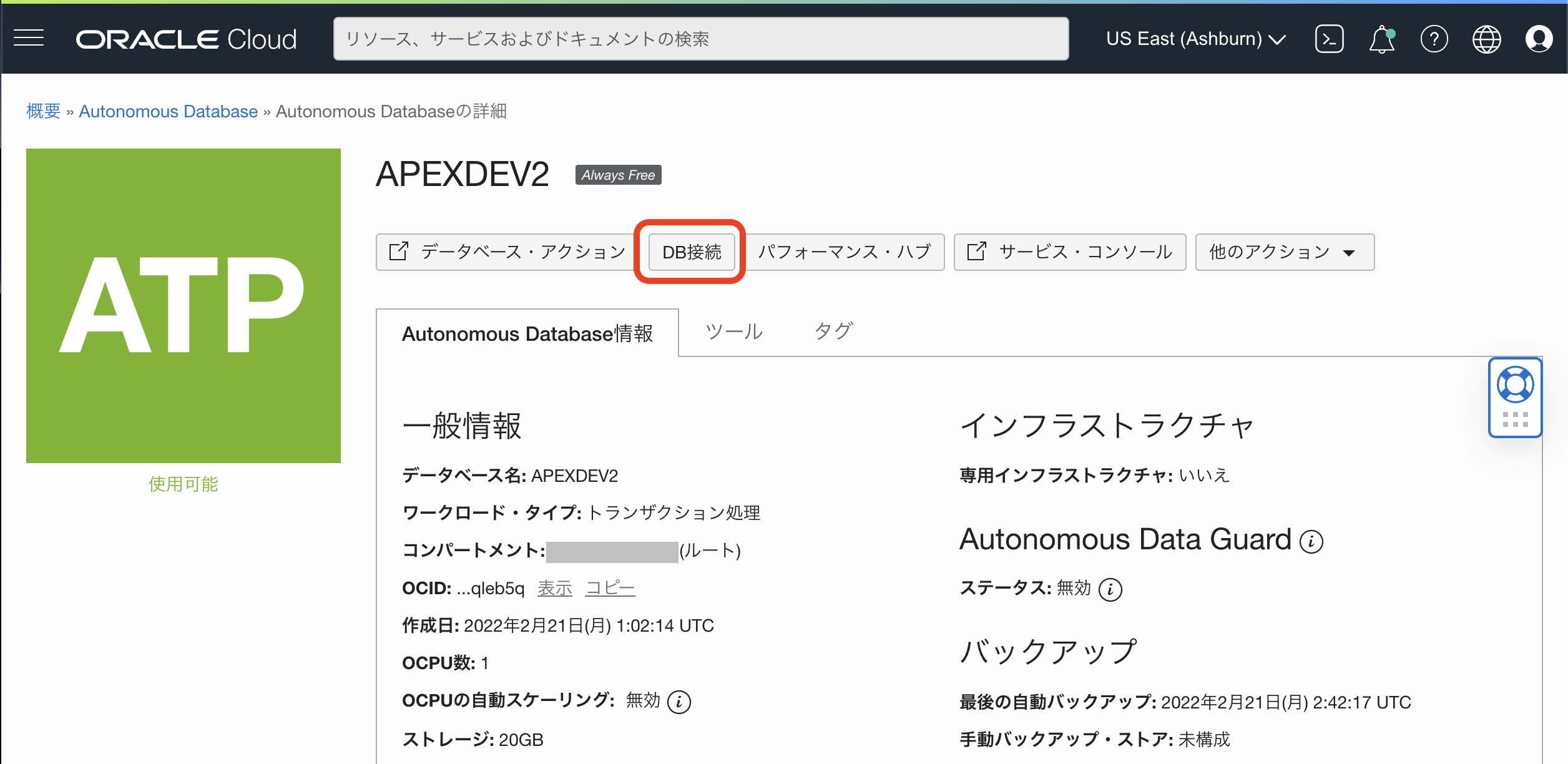Expand the US East (Ashburn) region selector
1568x764 pixels.
[x=1195, y=39]
